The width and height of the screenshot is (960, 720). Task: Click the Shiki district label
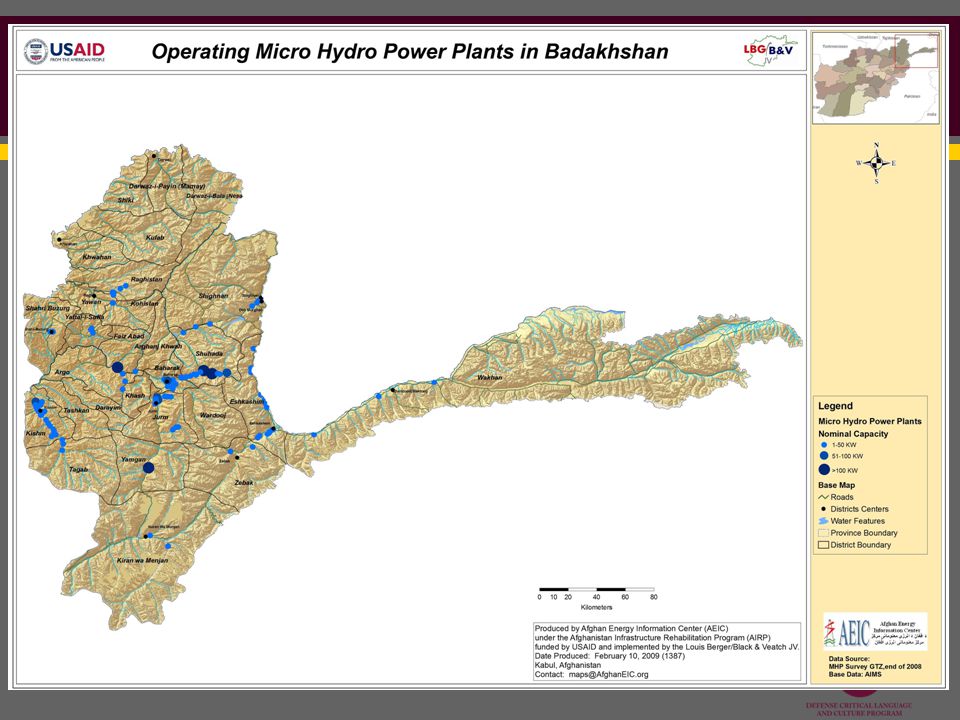(126, 200)
